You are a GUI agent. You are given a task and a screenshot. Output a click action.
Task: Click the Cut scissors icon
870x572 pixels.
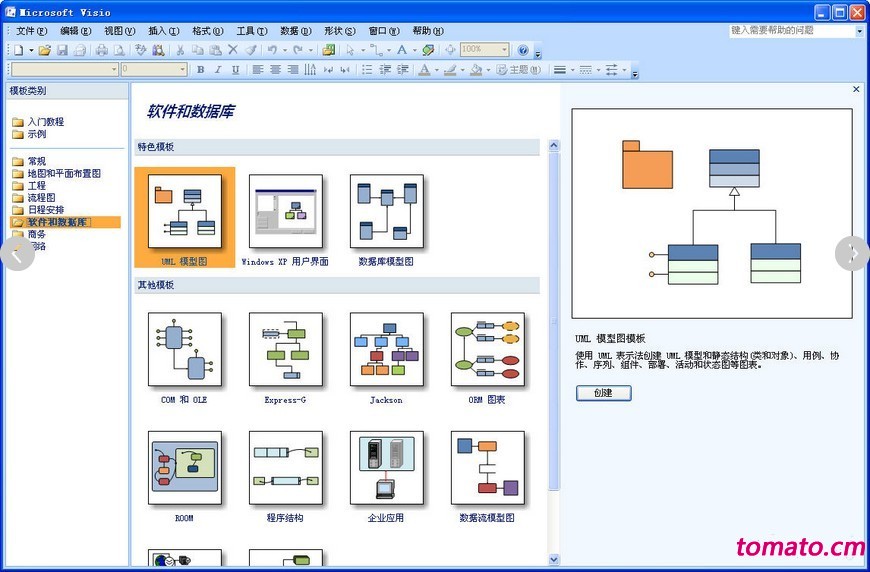pos(180,50)
